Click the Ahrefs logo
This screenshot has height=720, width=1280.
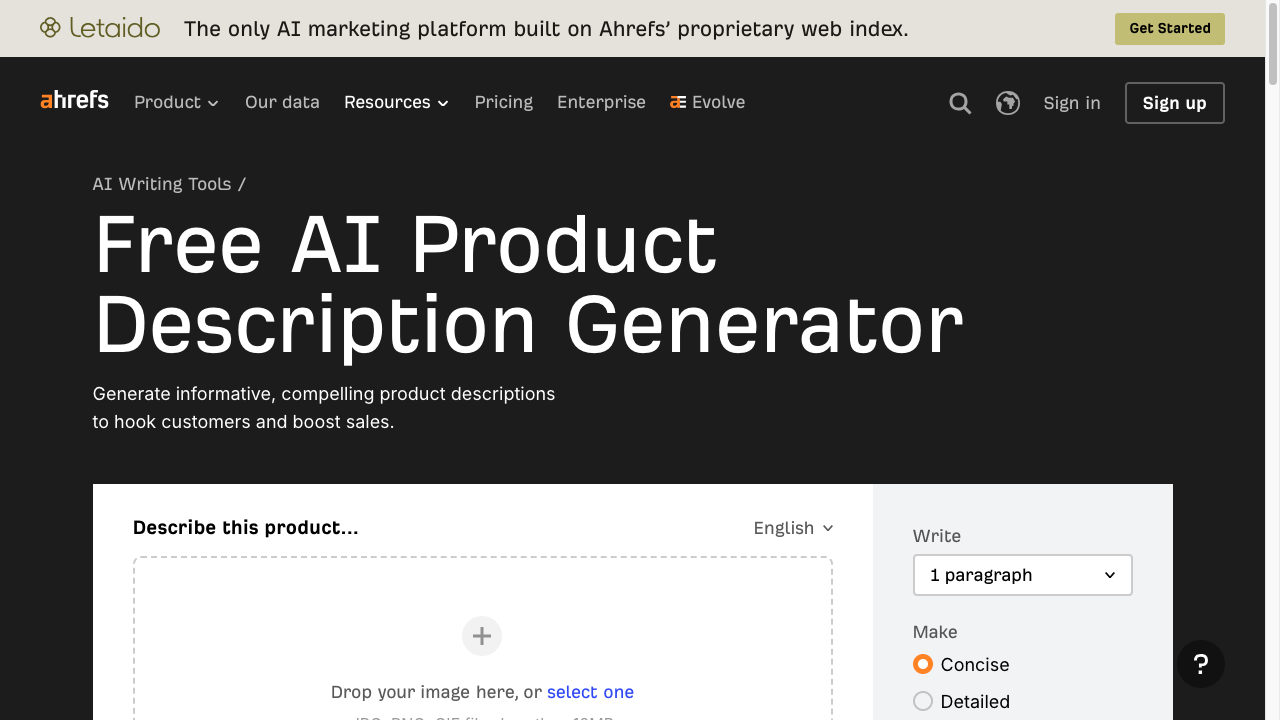74,100
